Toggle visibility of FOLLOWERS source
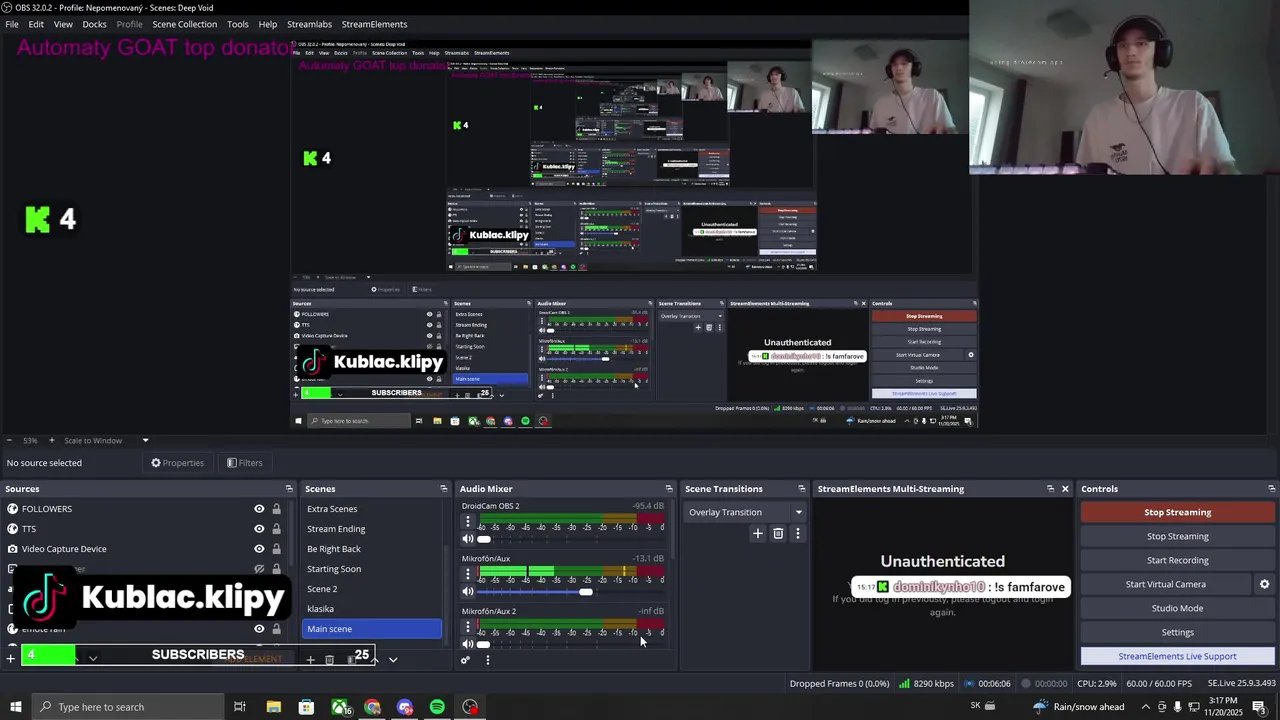 (259, 509)
